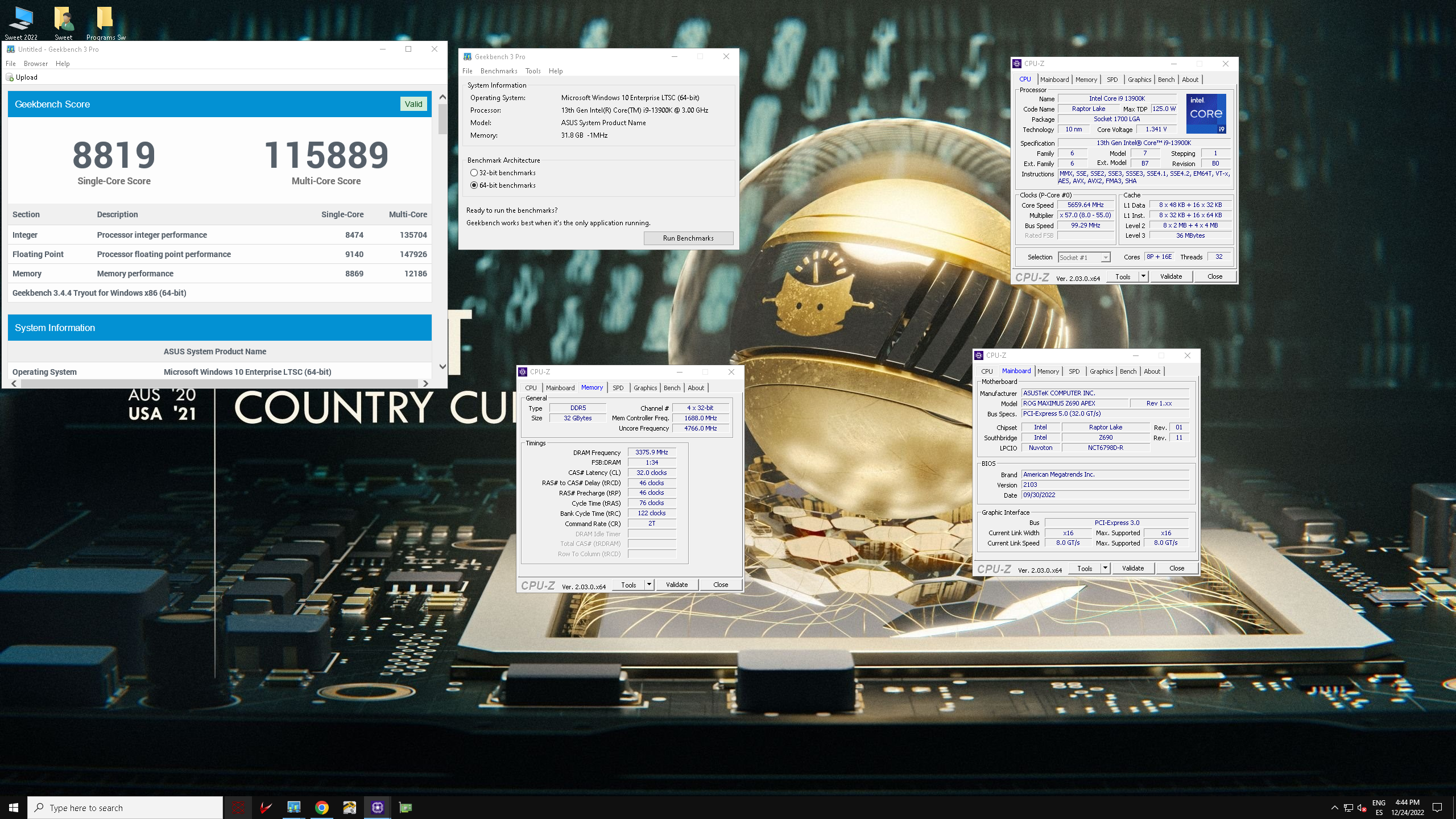Screen dimensions: 1456x819
Task: Click the Core Speed value 5659.64 MHz
Action: (x=1085, y=205)
